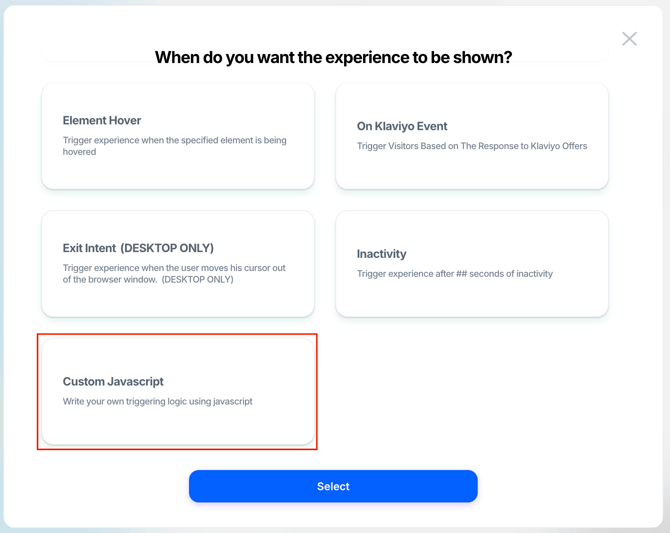Viewport: 670px width, 533px height.
Task: Click 'Trigger experience when the specified element' description
Action: pyautogui.click(x=174, y=146)
